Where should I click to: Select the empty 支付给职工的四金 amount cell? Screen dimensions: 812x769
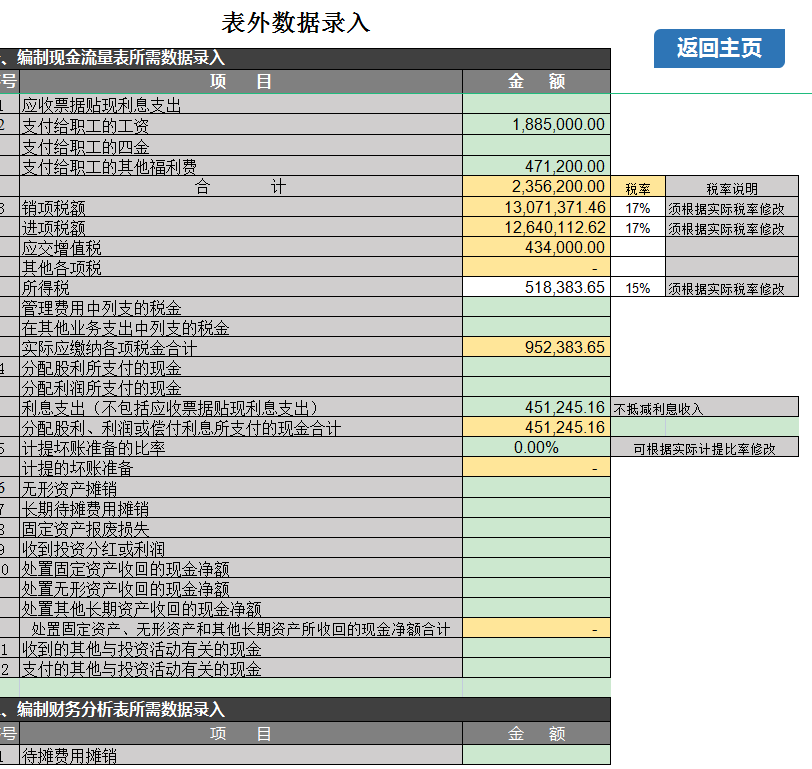coord(536,146)
